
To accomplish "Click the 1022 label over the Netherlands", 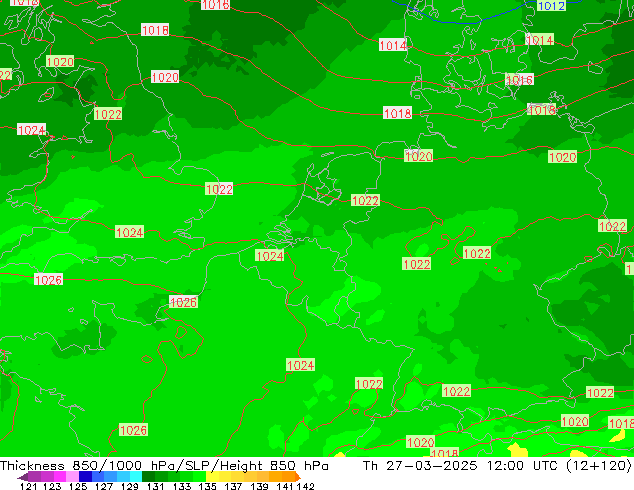I will pos(365,200).
